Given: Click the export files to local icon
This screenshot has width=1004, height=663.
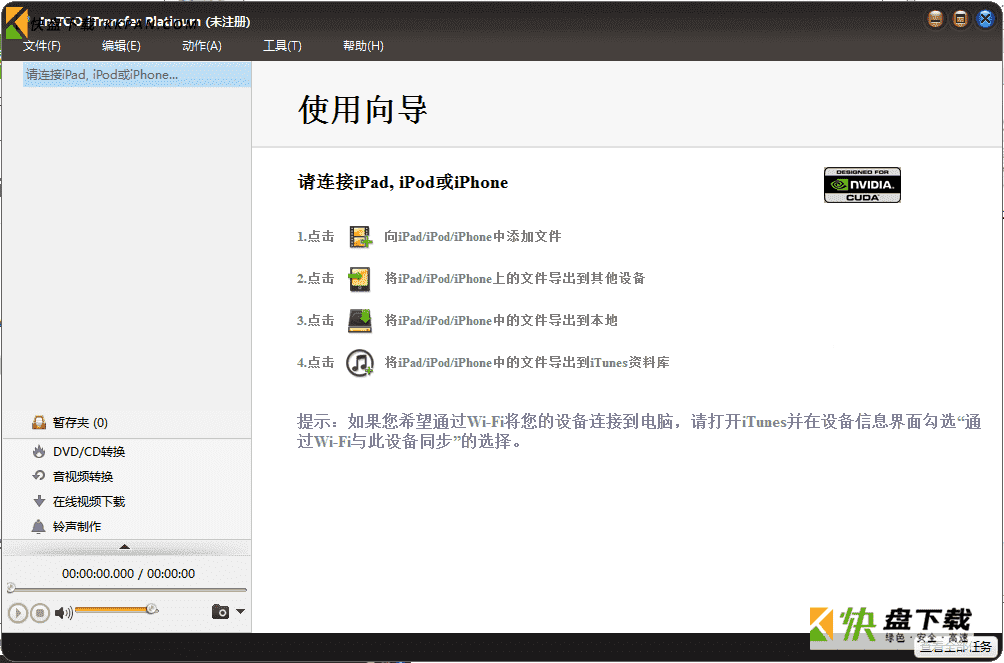Looking at the screenshot, I should [x=360, y=320].
